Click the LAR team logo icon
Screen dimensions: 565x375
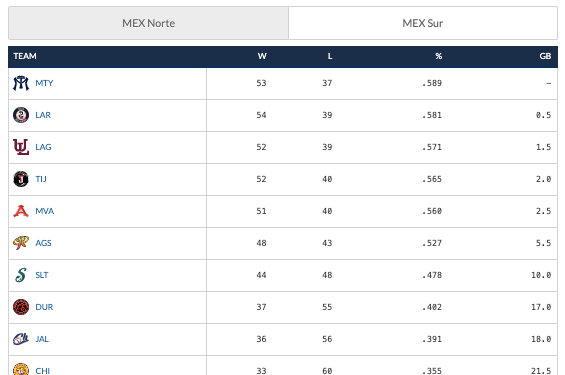[x=21, y=115]
